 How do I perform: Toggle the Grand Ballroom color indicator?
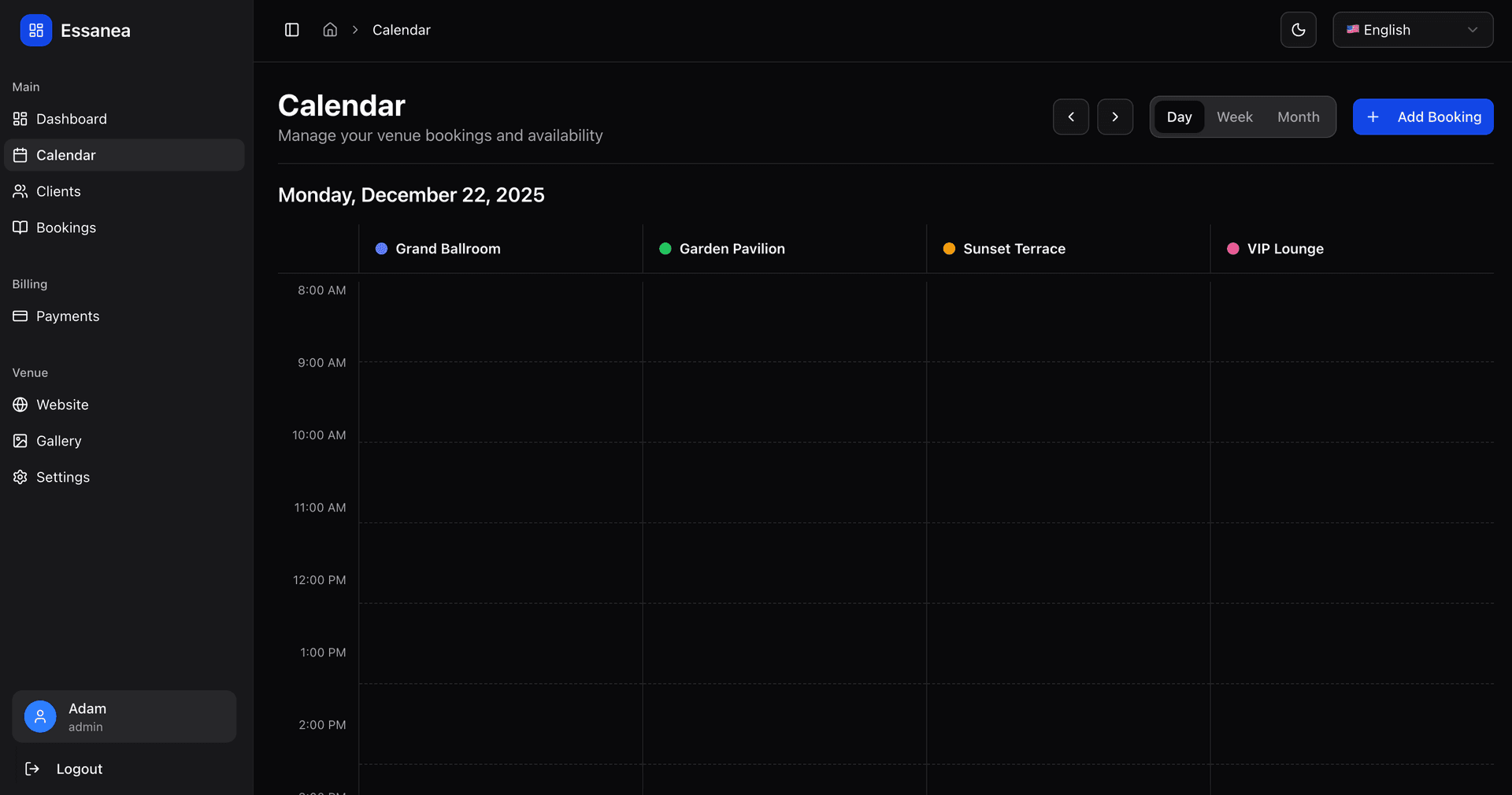pos(382,248)
